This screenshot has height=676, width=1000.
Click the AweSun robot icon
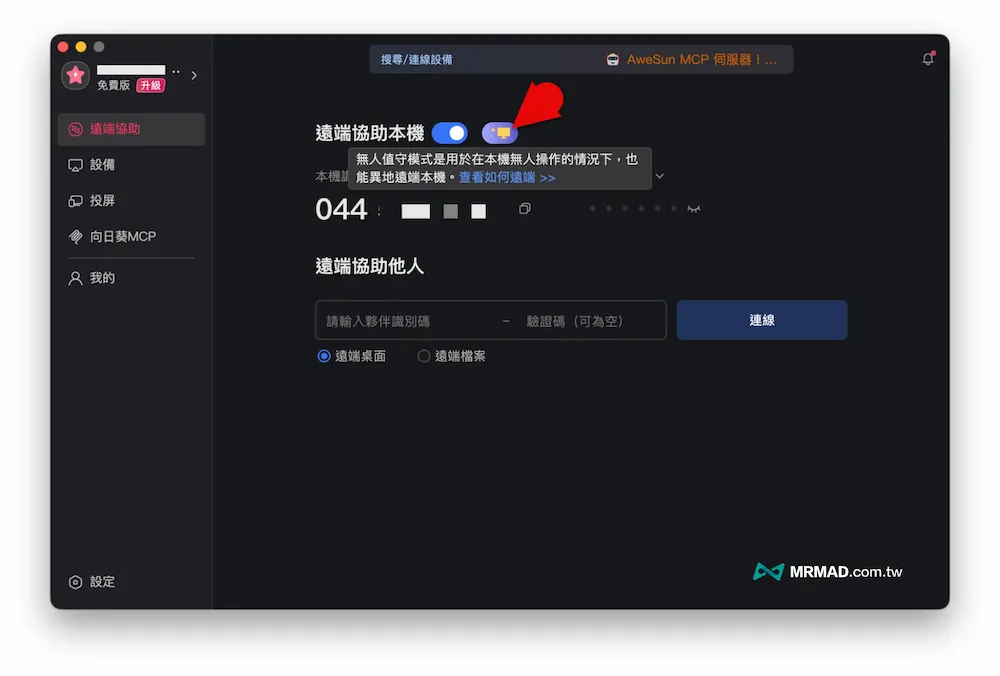point(612,59)
